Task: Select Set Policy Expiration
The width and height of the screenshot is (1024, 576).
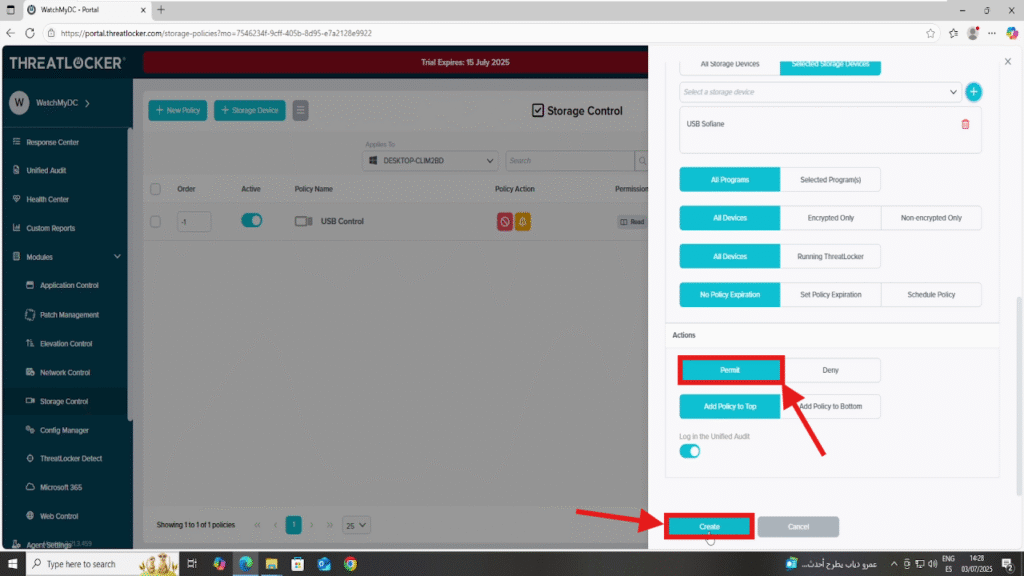Action: pos(830,295)
